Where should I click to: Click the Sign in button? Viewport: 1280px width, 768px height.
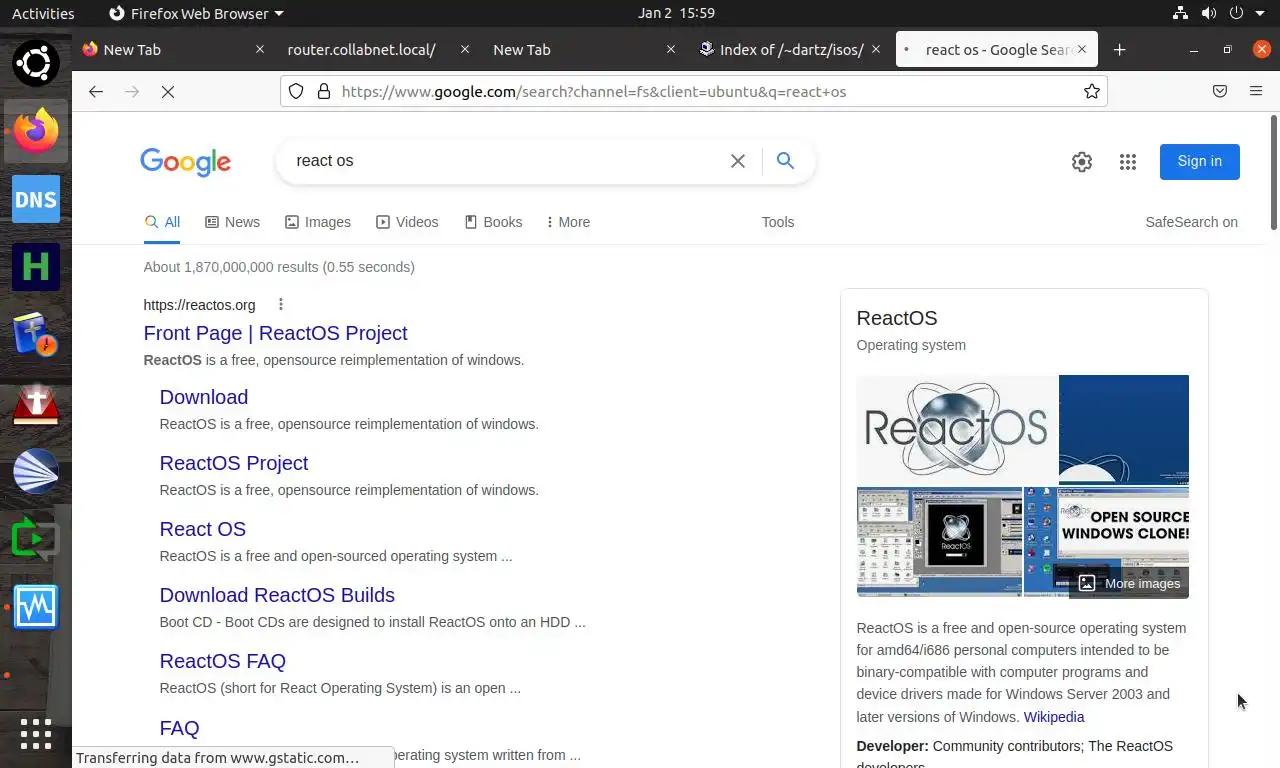1200,162
